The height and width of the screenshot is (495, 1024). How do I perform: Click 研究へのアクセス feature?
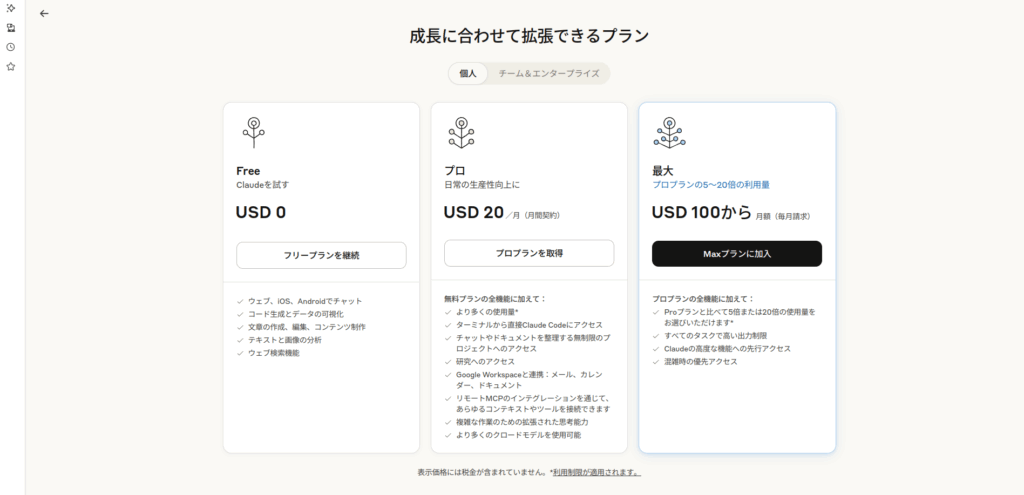pos(485,361)
